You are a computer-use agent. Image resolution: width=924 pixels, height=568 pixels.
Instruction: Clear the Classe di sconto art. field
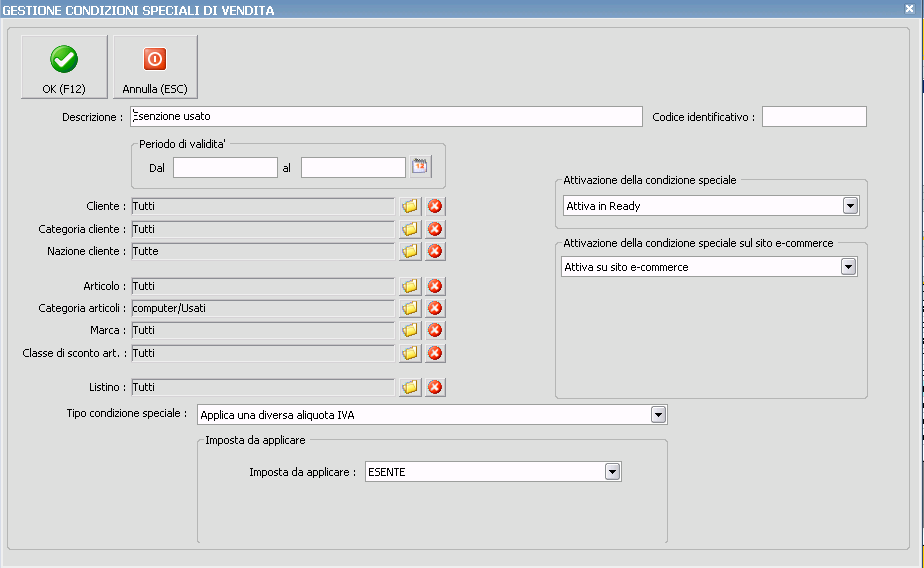coord(435,353)
